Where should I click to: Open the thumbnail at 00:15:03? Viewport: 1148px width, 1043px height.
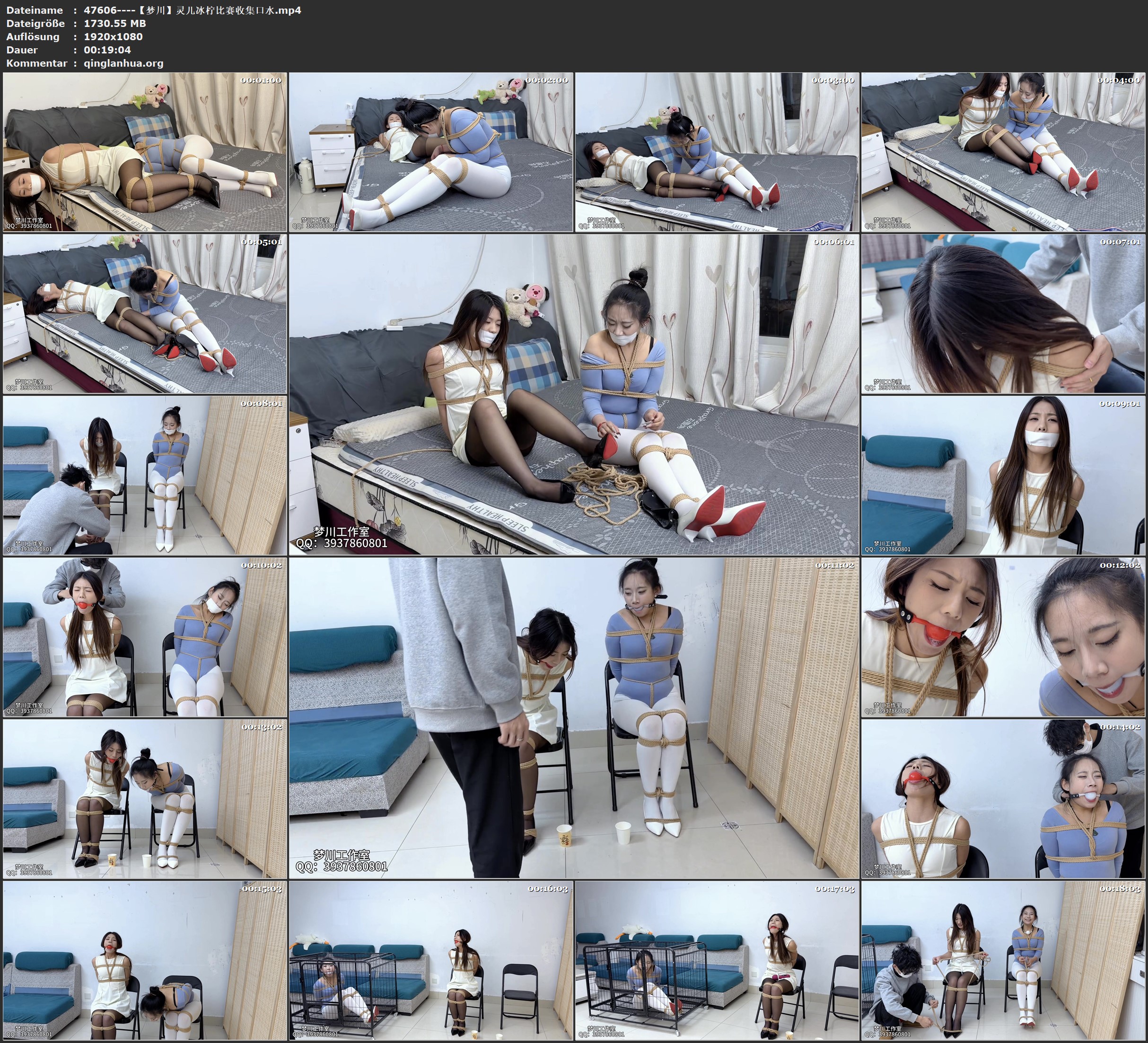(x=145, y=960)
